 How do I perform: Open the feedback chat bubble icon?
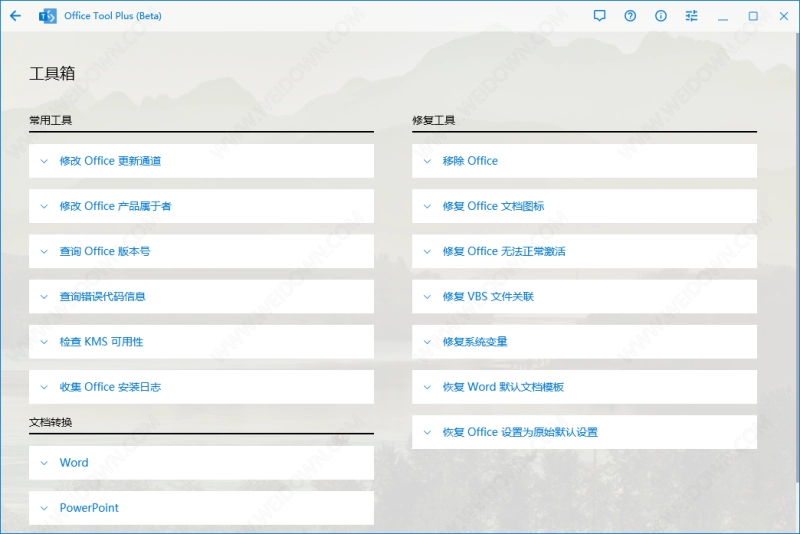click(x=599, y=16)
